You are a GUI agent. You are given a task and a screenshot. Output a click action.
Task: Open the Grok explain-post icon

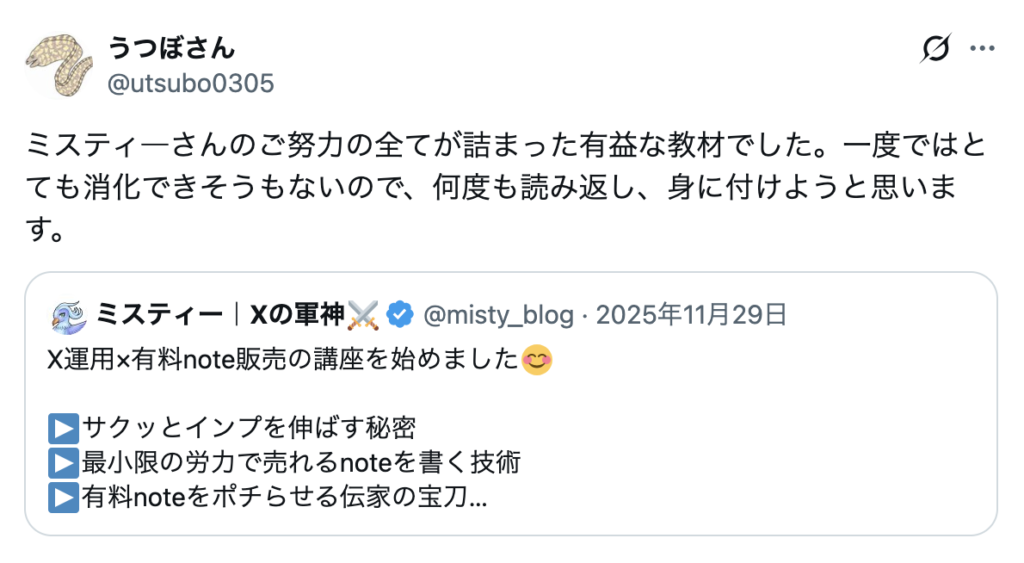[936, 48]
